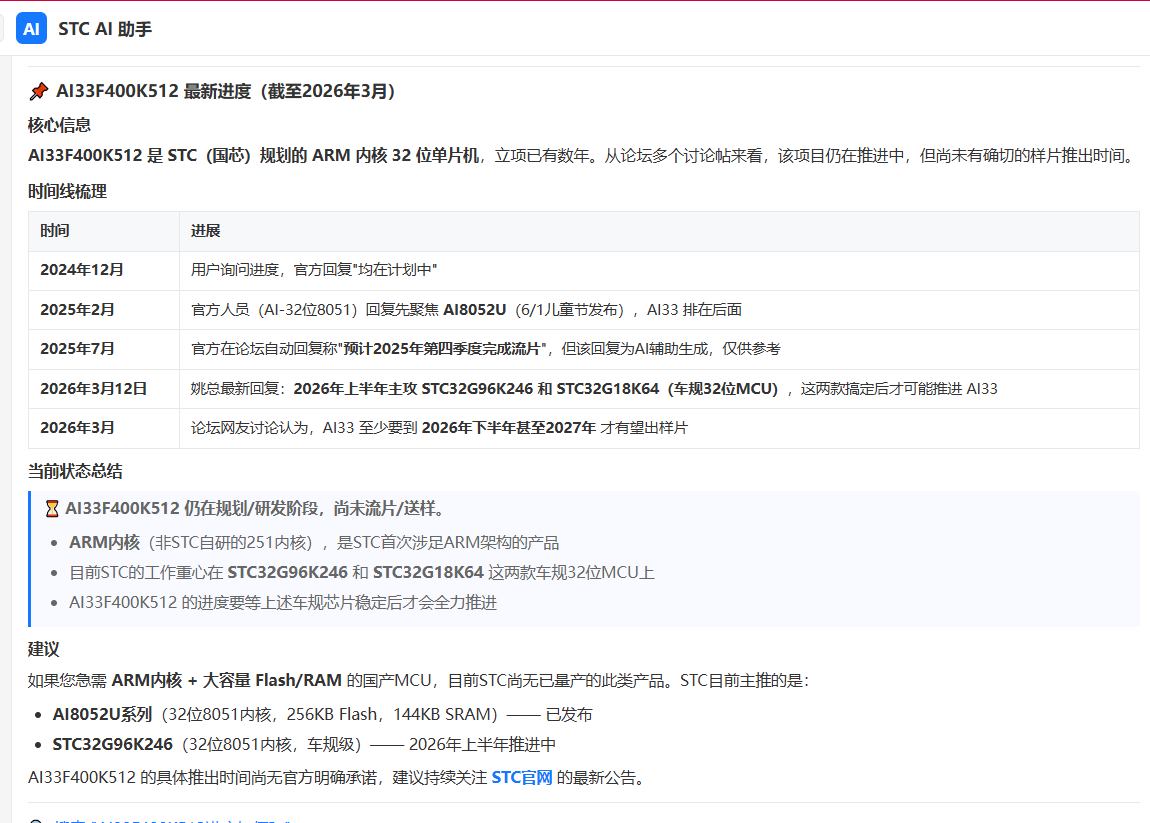1150x823 pixels.
Task: Click the cell starting 姚总最新回复
Action: coord(659,389)
